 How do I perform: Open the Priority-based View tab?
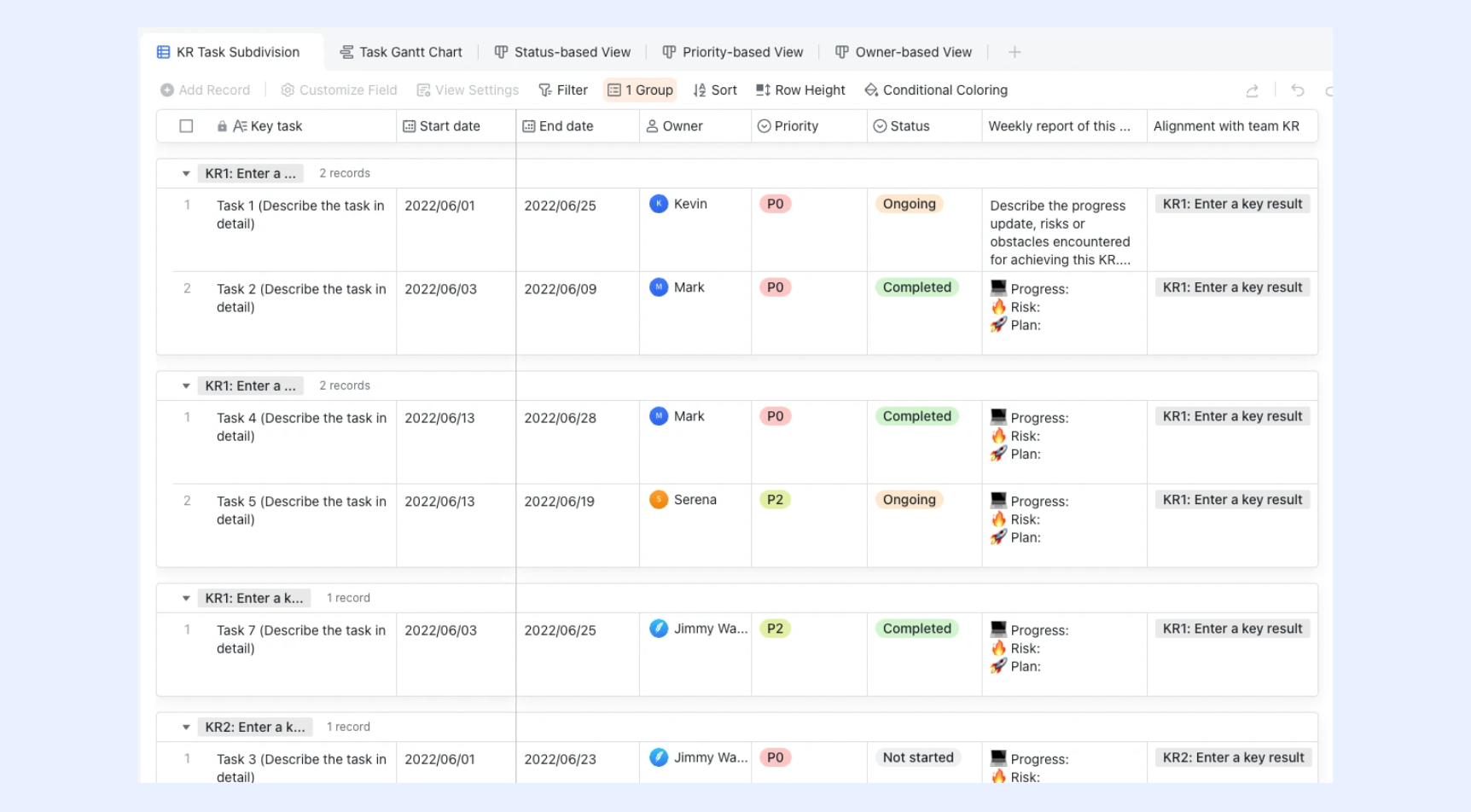coord(733,52)
